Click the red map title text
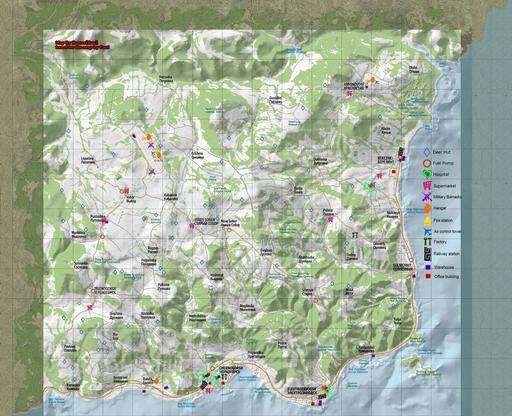 click(82, 45)
